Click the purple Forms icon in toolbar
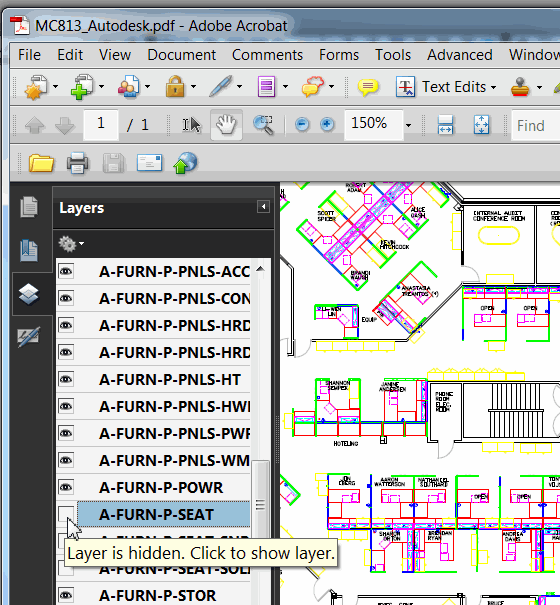 (x=267, y=86)
